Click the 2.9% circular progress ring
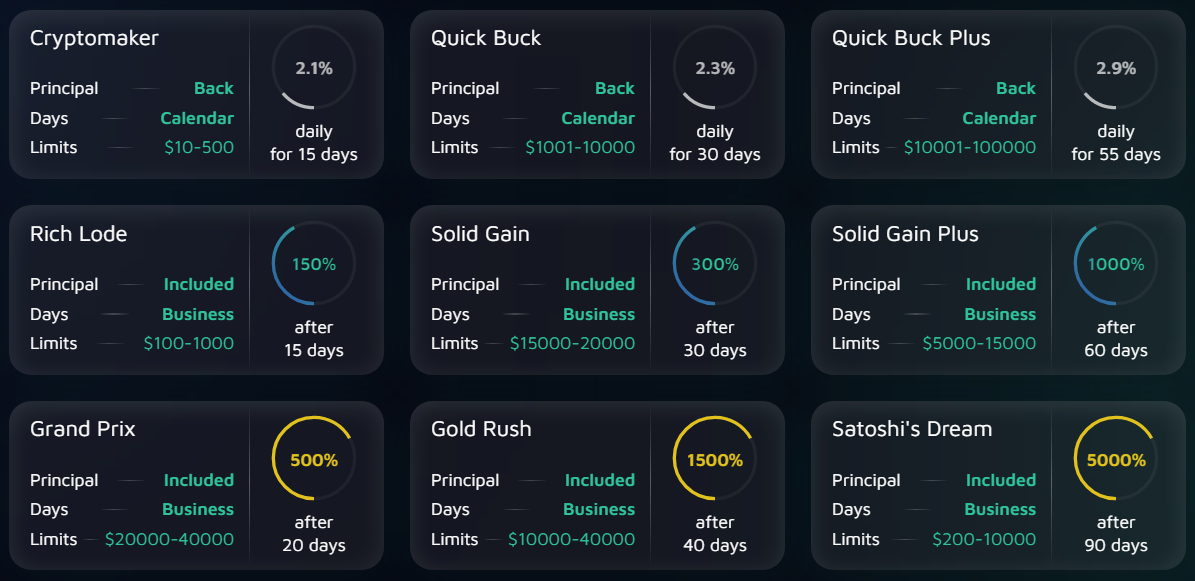 (1116, 68)
